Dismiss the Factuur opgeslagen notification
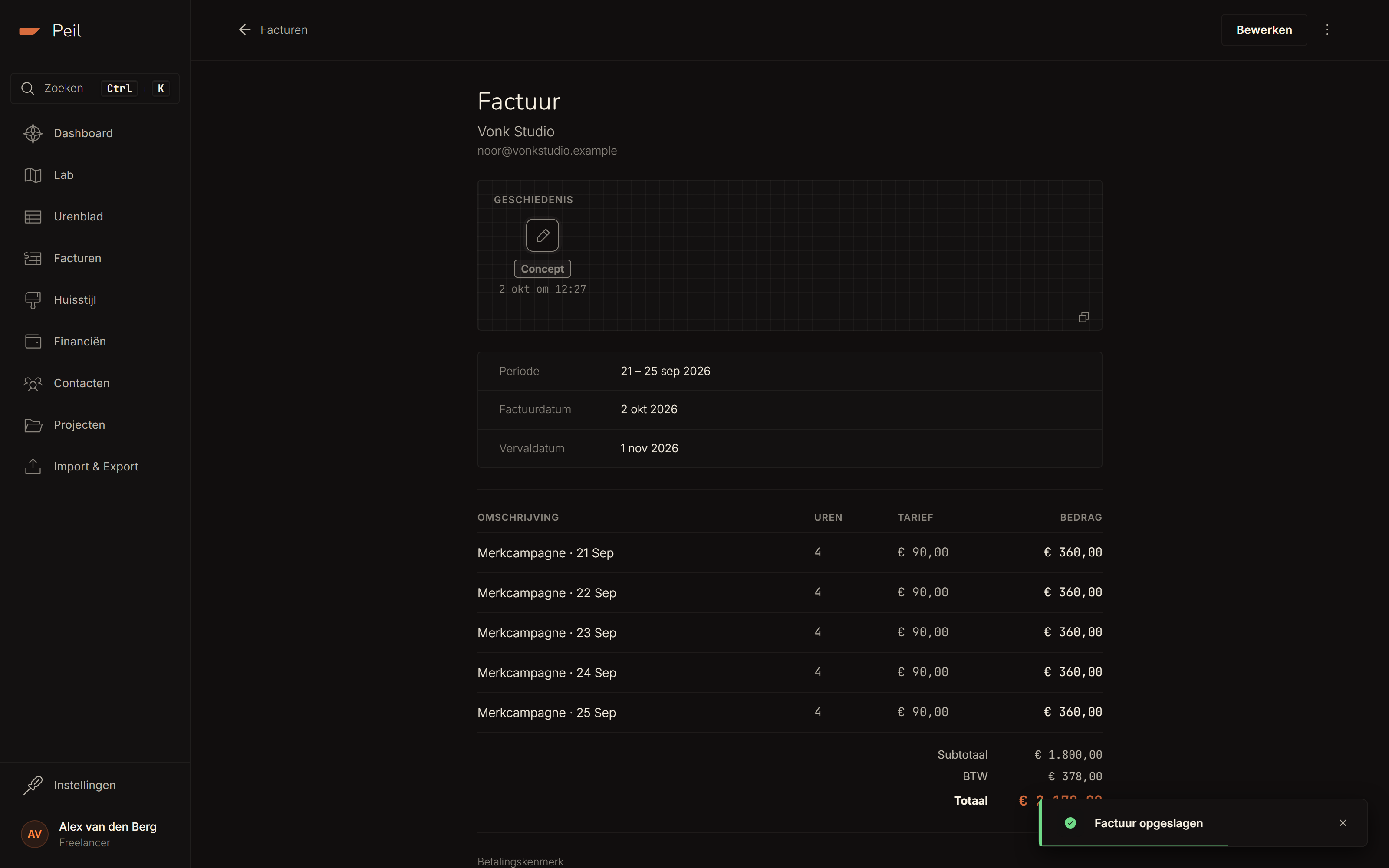The height and width of the screenshot is (868, 1389). [x=1343, y=823]
